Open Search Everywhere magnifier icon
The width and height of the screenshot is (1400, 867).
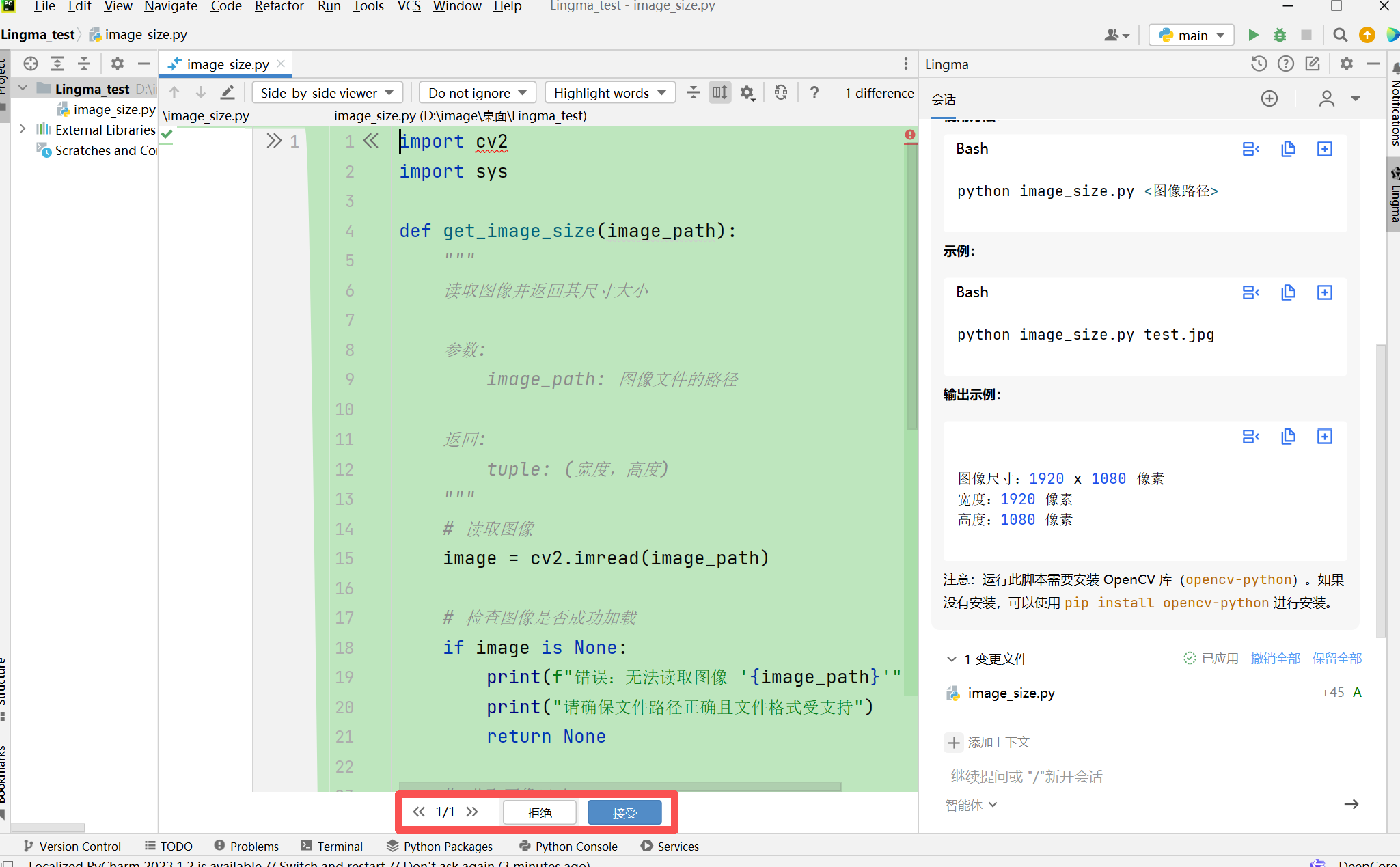(x=1340, y=36)
